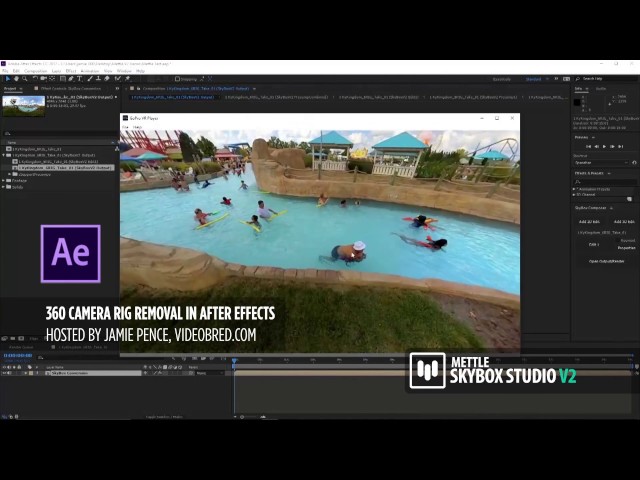640x480 pixels.
Task: Click the Properties button in Skybox Composer
Action: click(626, 248)
